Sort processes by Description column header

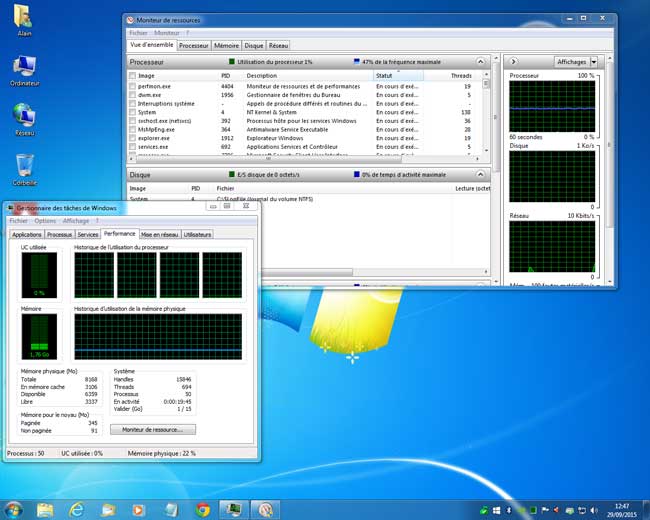coord(262,75)
